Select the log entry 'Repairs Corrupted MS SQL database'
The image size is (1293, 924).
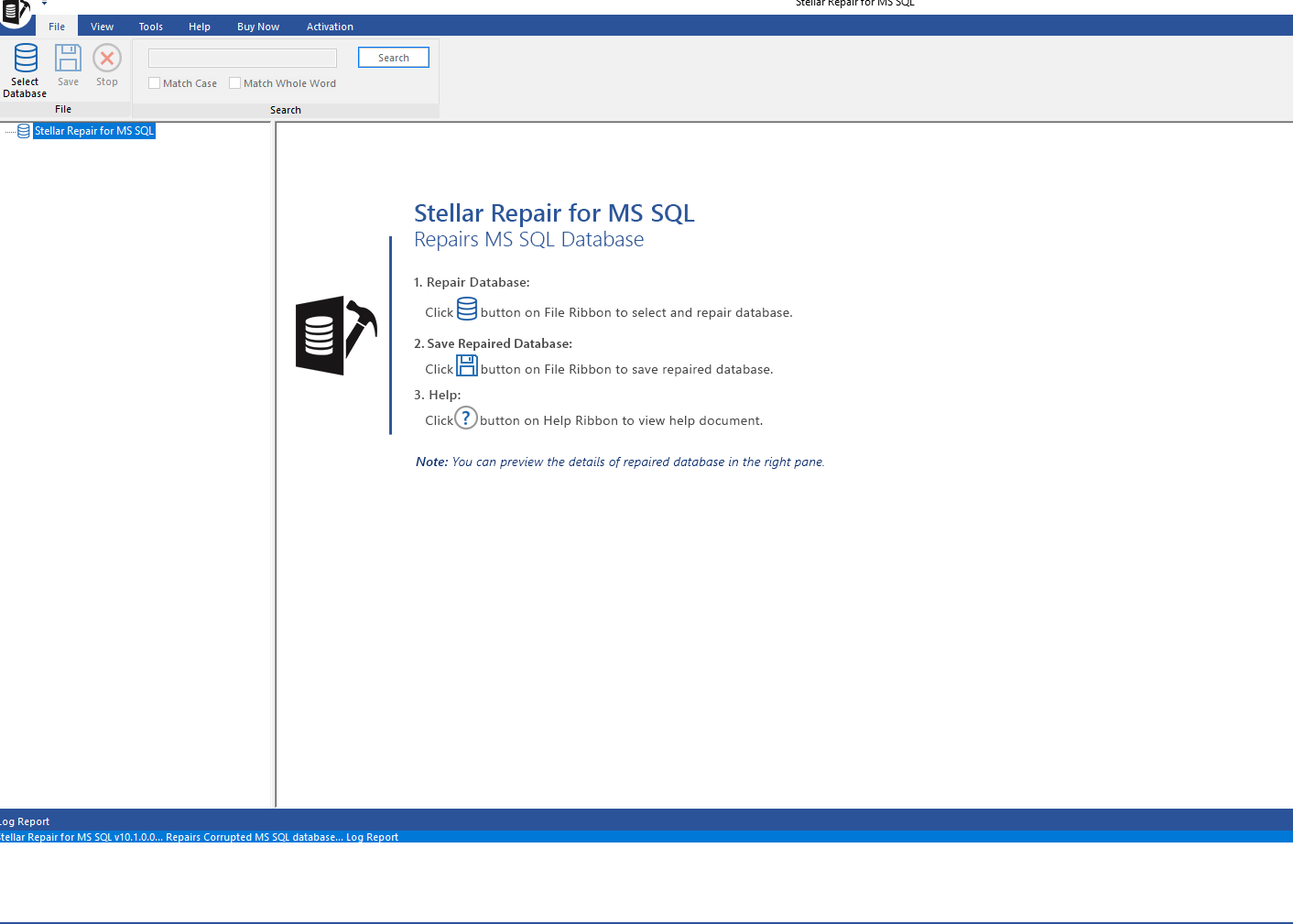coord(646,837)
